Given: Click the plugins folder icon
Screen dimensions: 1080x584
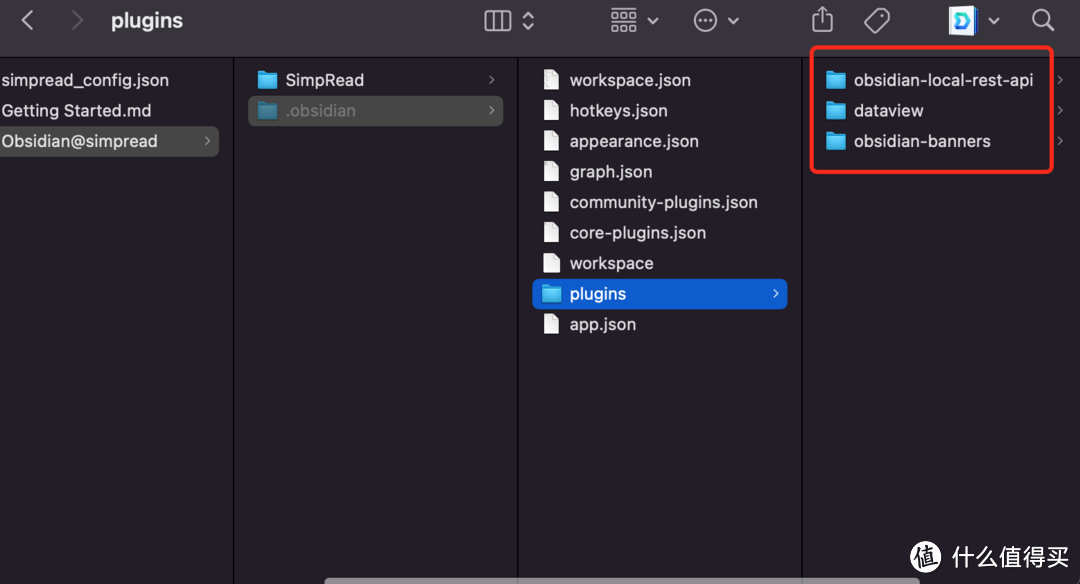Looking at the screenshot, I should [552, 293].
